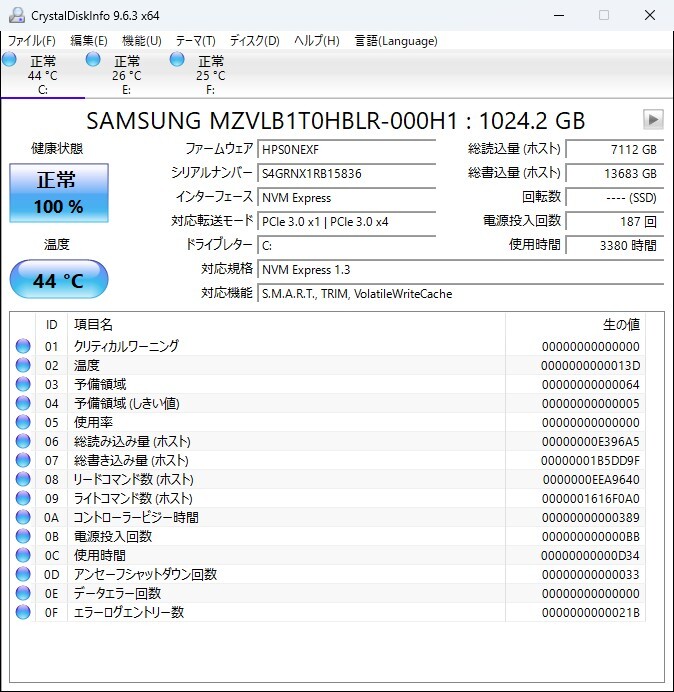This screenshot has height=692, width=674.
Task: Click the 項目名 column header
Action: pos(94,324)
